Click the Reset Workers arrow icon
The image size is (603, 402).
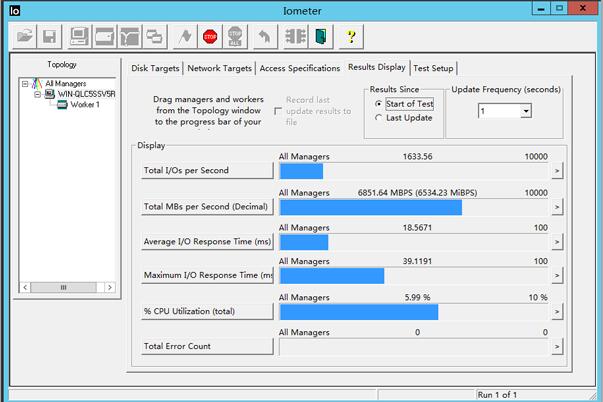[264, 37]
